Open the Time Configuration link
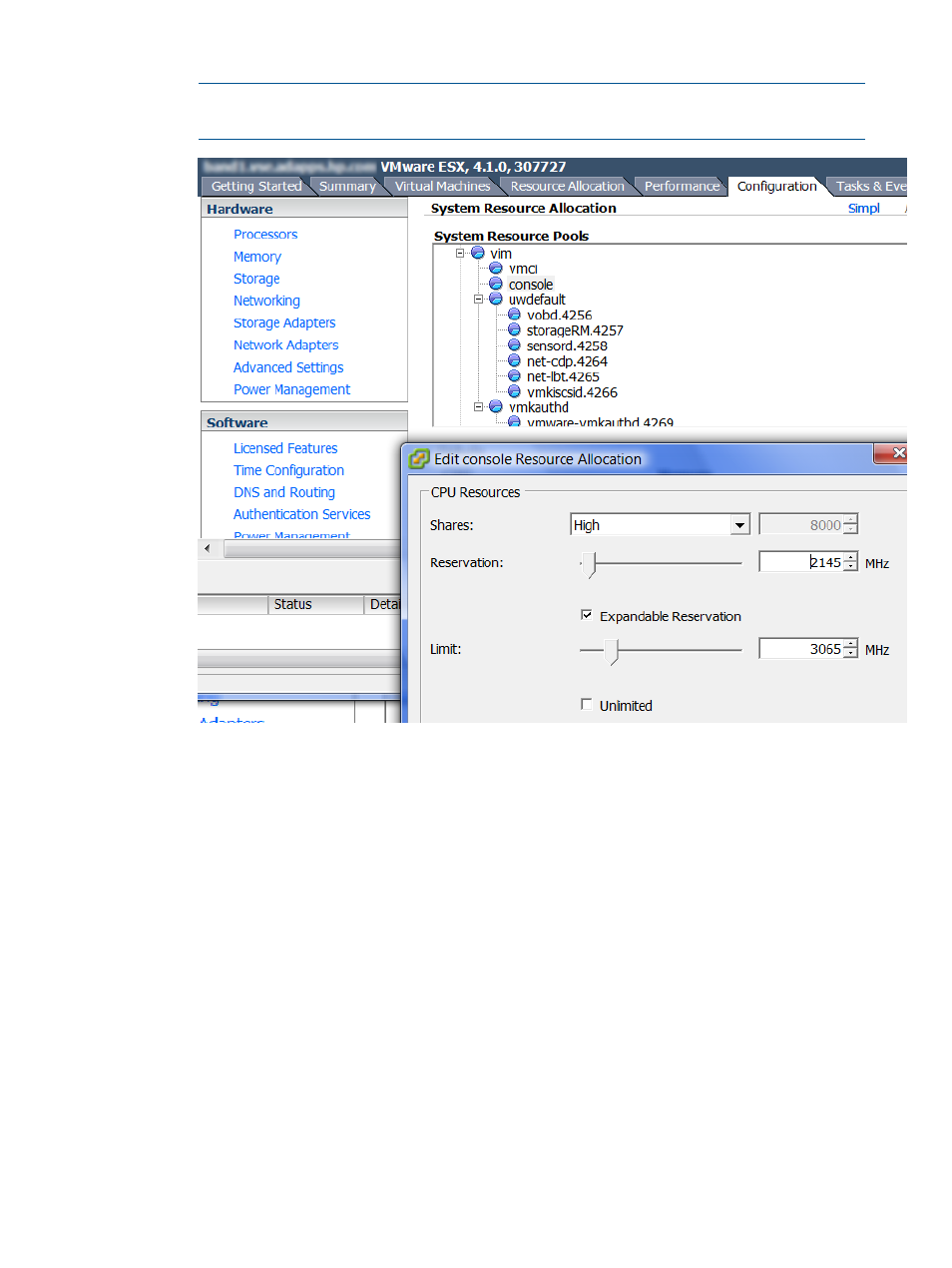Screen dimensions: 952x1268 tap(288, 470)
